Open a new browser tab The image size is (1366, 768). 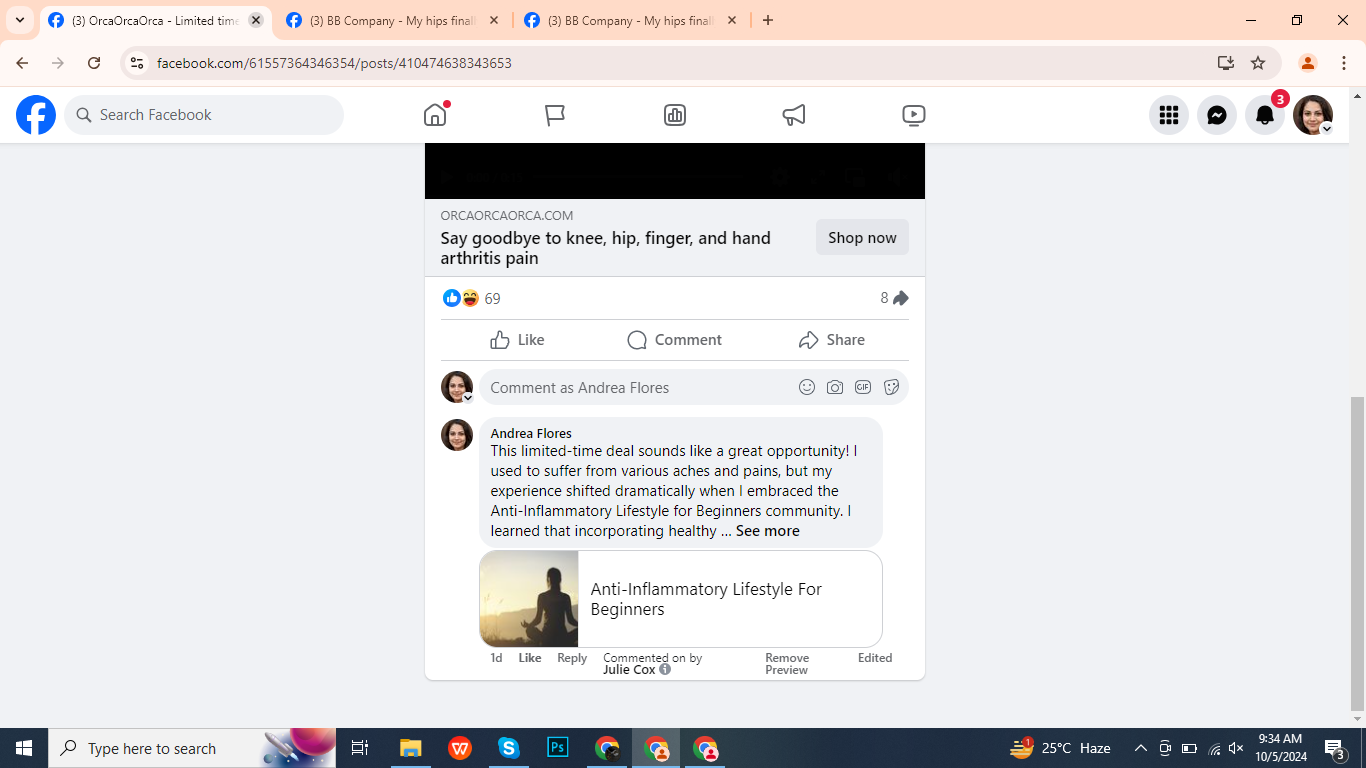(768, 20)
